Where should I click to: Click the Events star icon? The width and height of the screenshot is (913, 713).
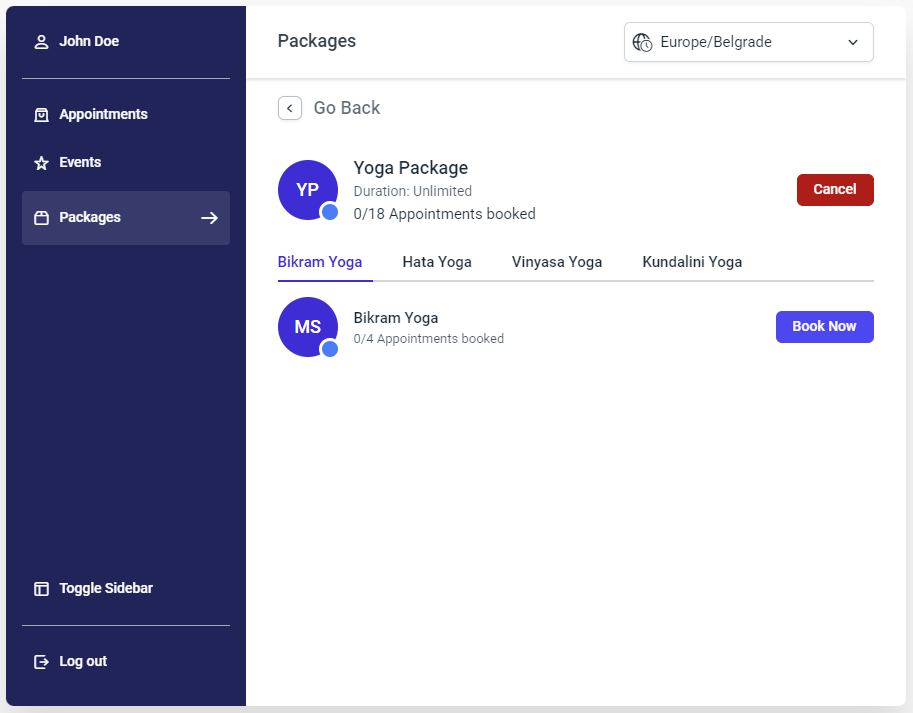click(41, 163)
